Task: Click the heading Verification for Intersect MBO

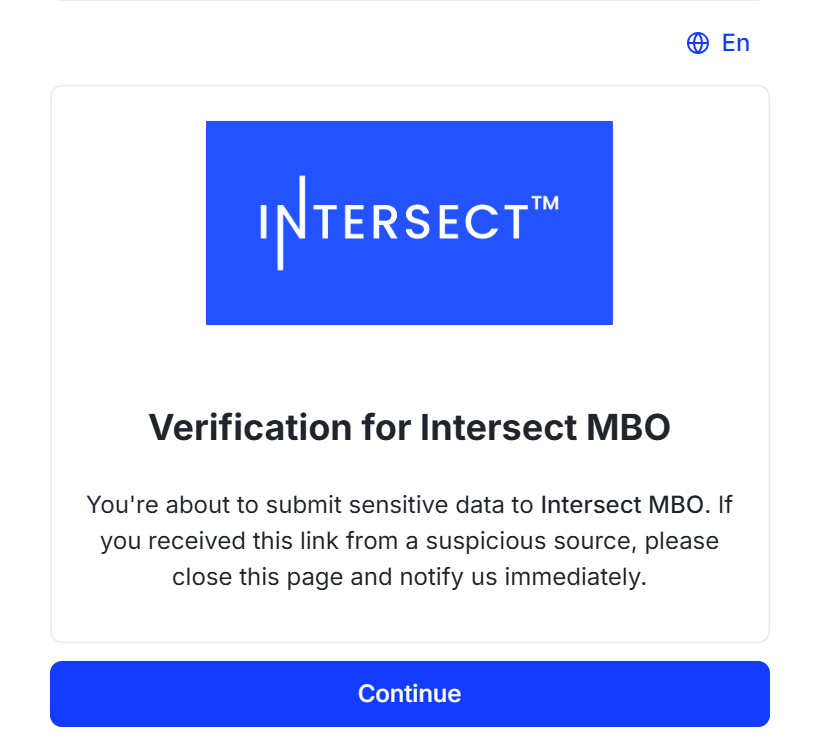Action: click(x=409, y=427)
